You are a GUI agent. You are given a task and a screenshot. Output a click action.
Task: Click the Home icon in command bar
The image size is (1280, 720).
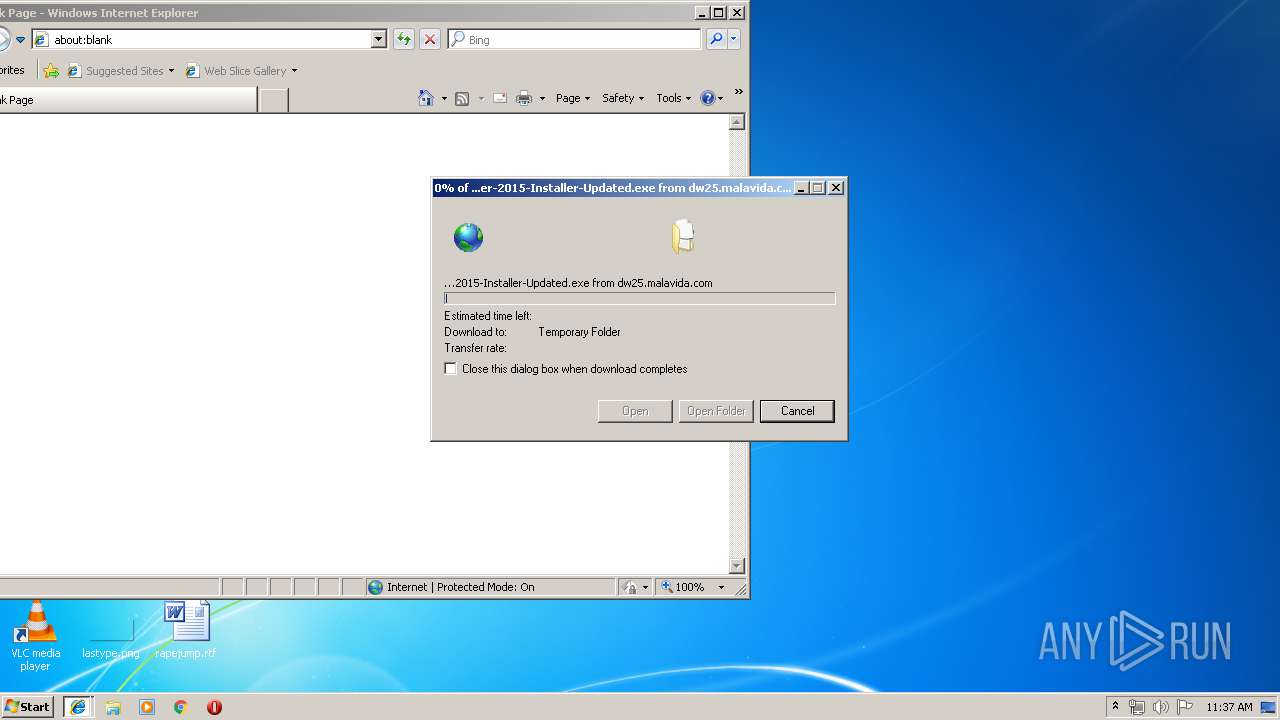pos(426,98)
